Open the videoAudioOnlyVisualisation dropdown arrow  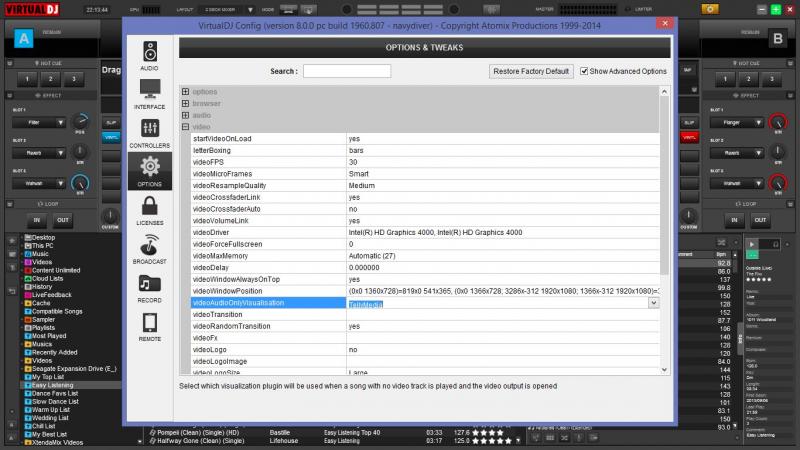654,303
